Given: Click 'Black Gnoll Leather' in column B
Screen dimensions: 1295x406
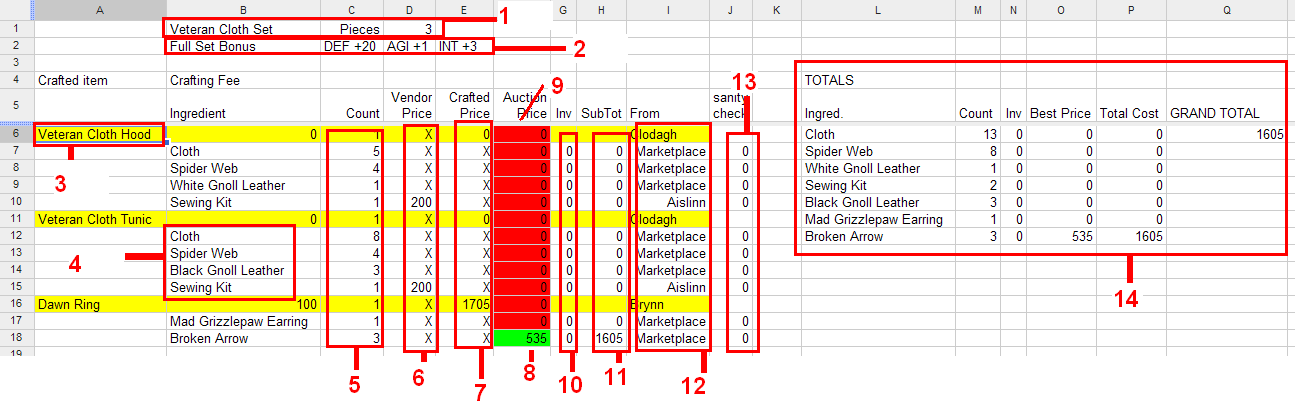Looking at the screenshot, I should 244,270.
